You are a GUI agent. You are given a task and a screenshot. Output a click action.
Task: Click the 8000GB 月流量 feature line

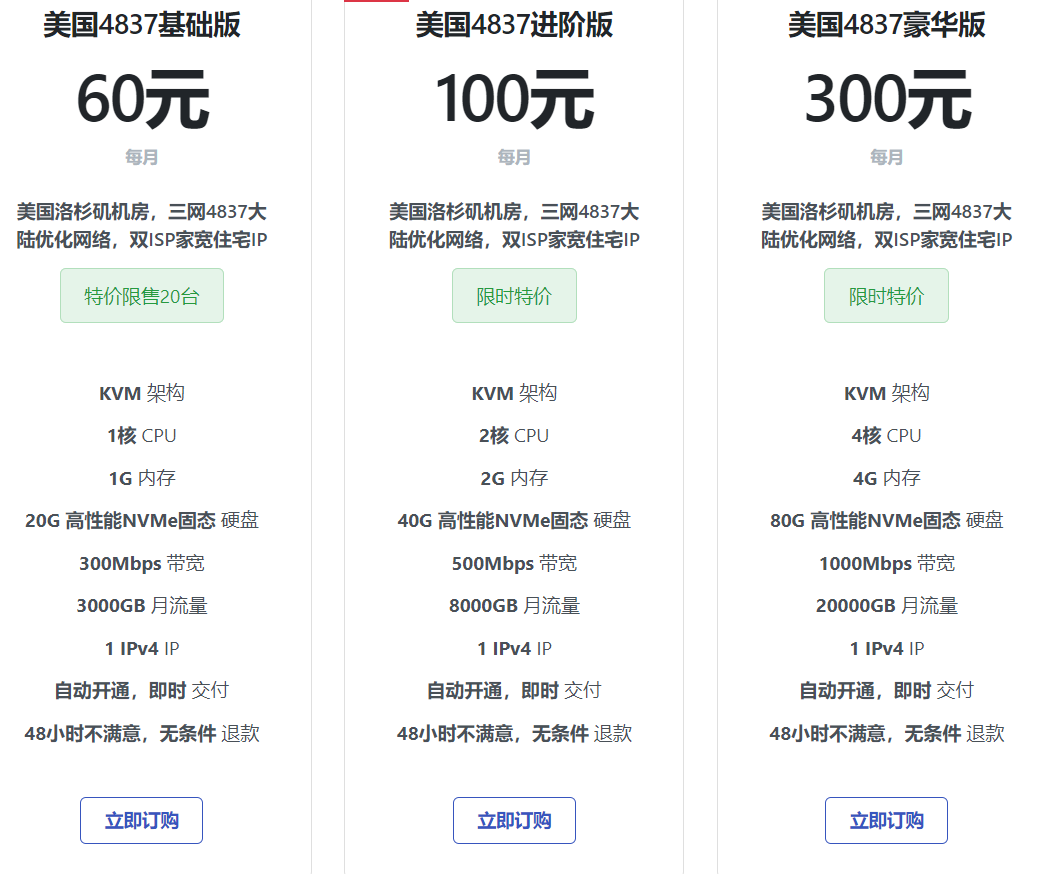click(x=514, y=606)
